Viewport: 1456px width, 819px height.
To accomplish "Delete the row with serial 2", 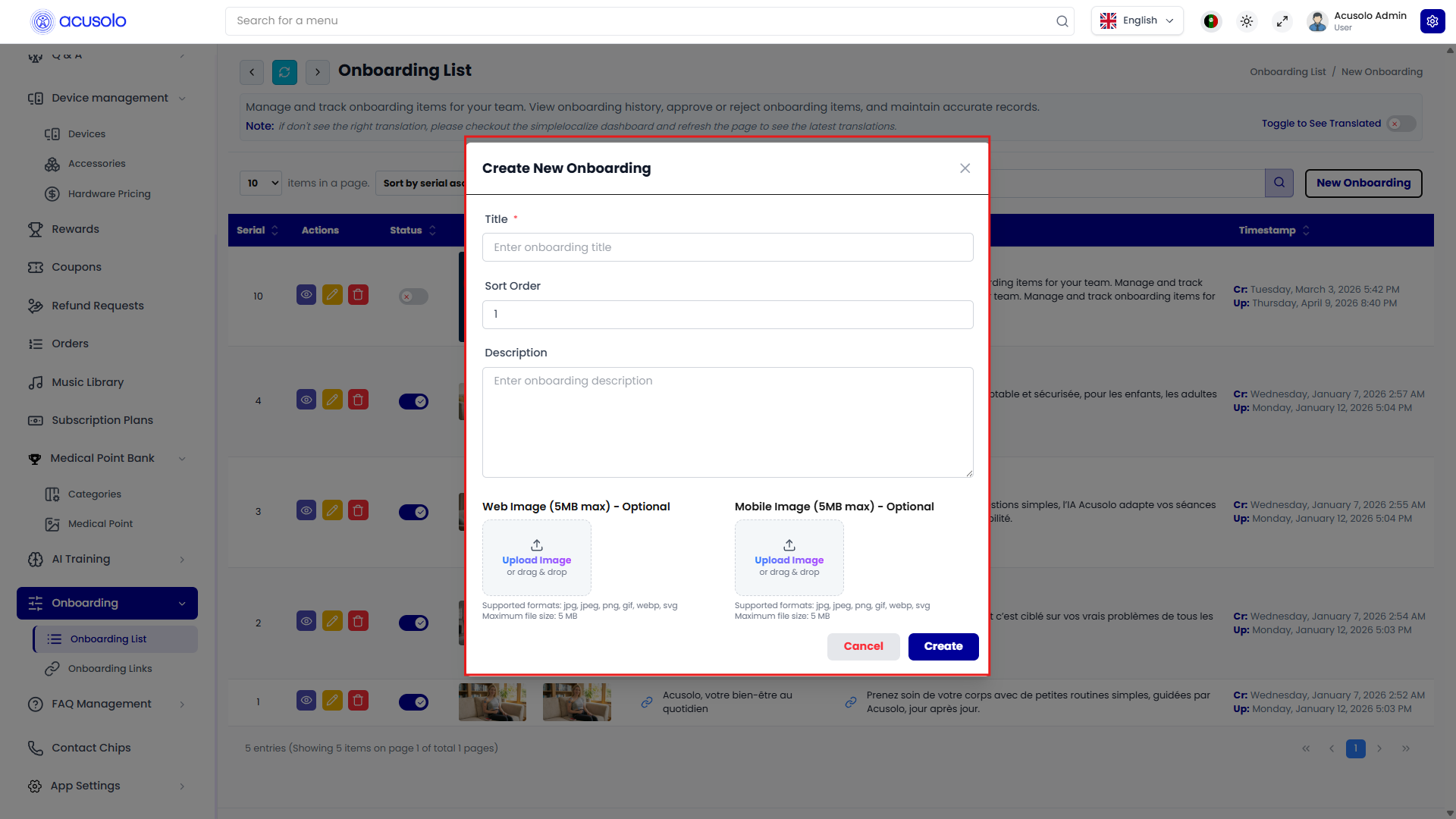I will click(358, 621).
